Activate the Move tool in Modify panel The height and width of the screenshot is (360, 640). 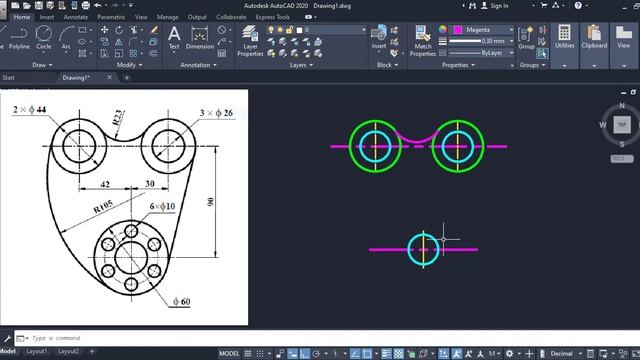104,30
